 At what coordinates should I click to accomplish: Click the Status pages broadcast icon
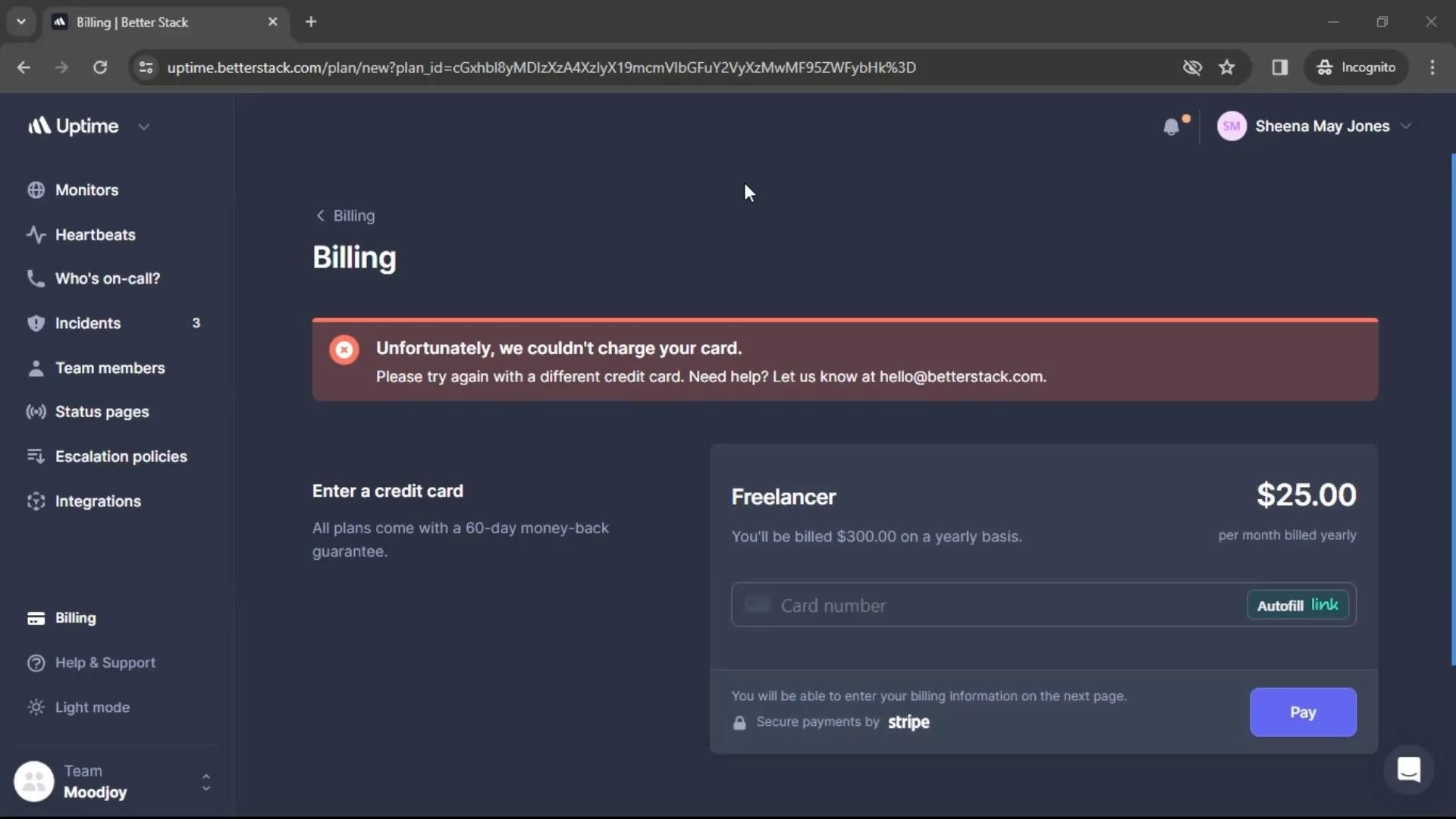[x=36, y=412]
